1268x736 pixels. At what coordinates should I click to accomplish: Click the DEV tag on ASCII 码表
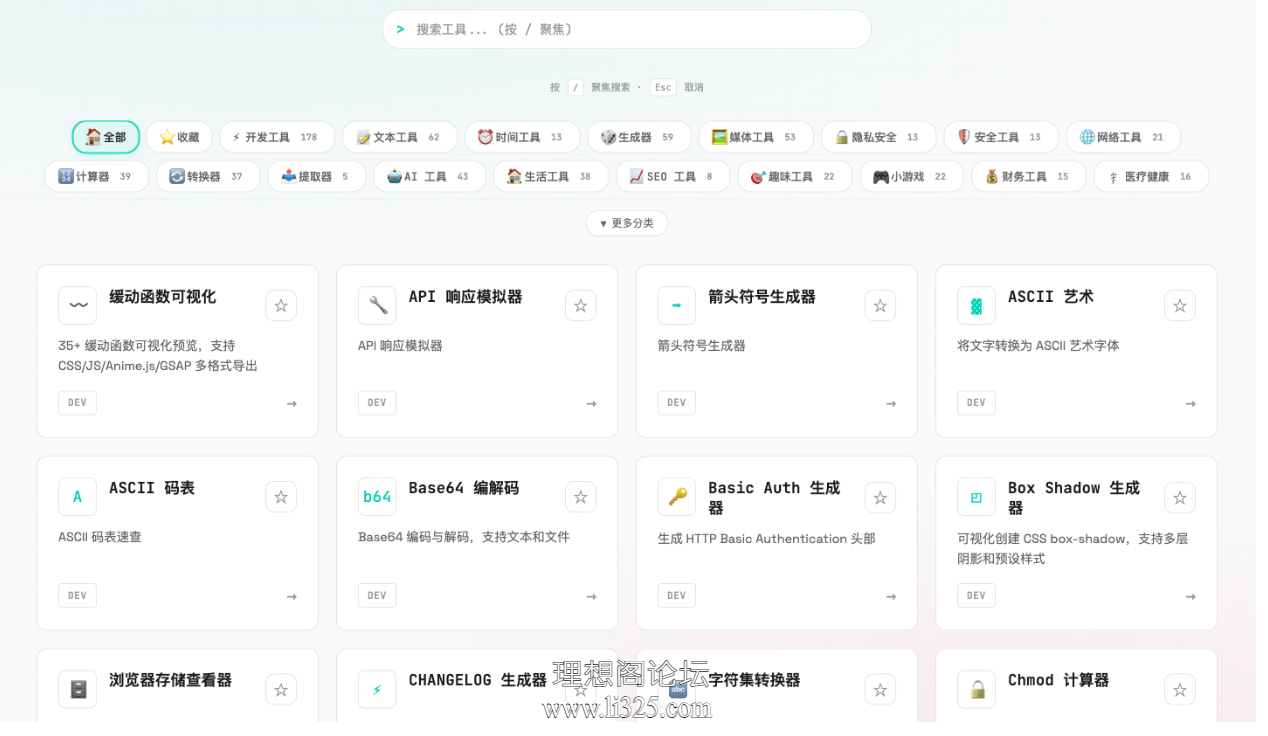click(77, 595)
